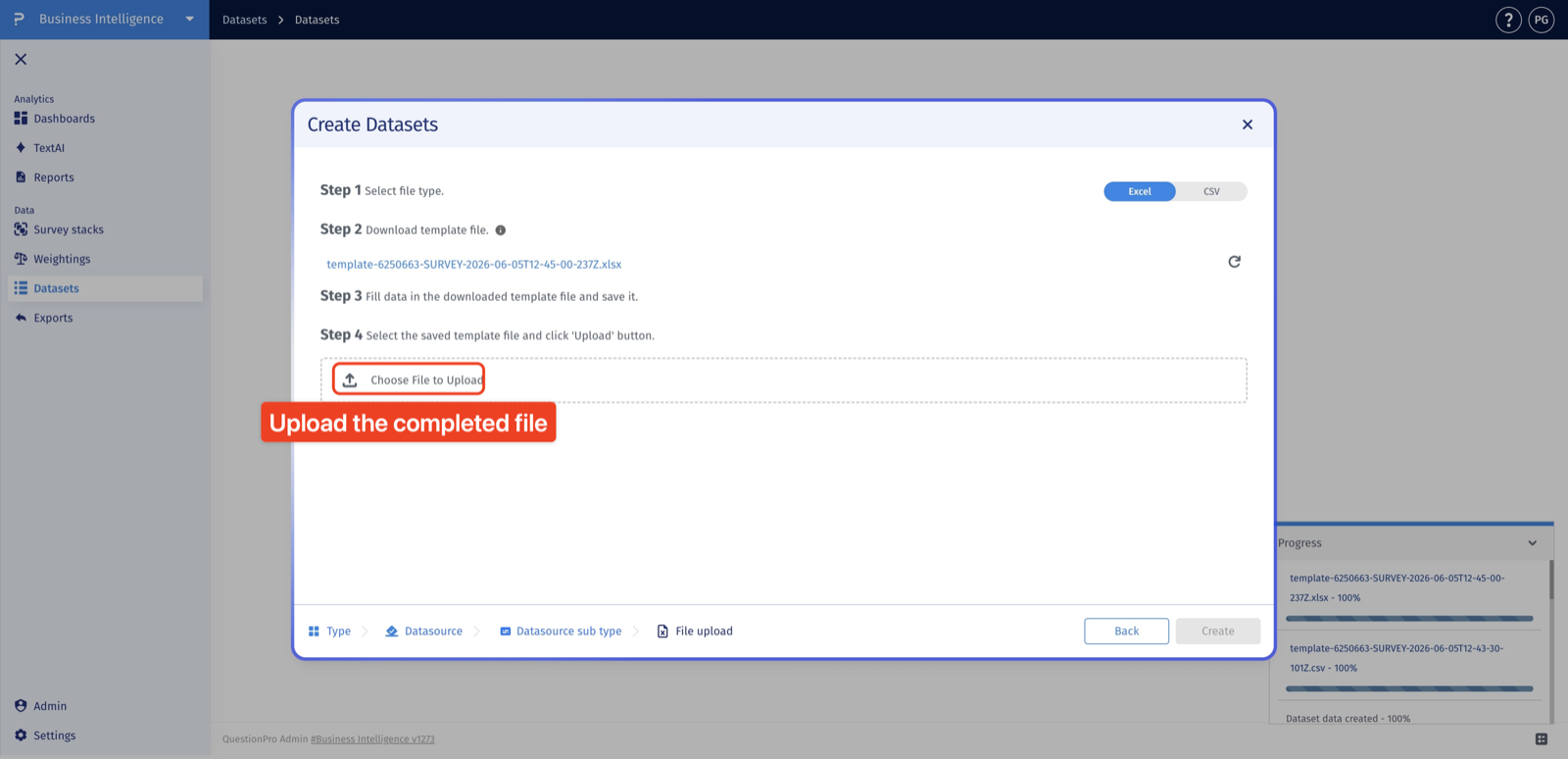
Task: Click the 'Analytics' sidebar heading
Action: coord(34,99)
